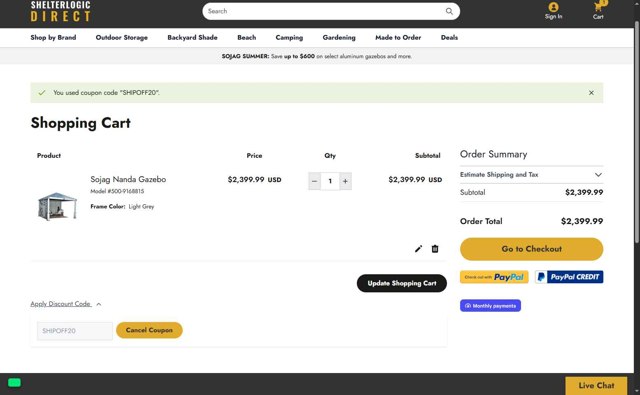Open the Cart icon in header
Screen dimensions: 640x395
point(598,11)
